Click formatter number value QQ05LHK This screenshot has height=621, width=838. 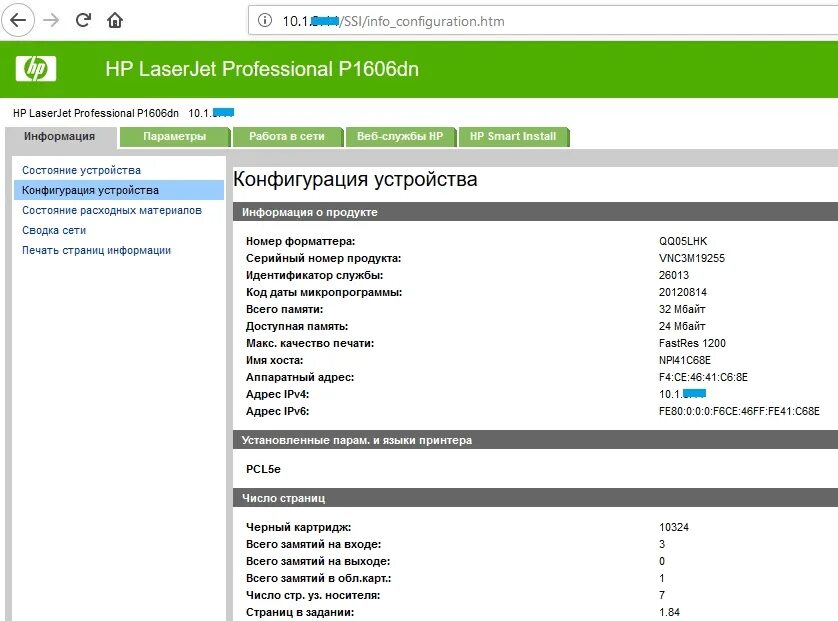tap(683, 241)
